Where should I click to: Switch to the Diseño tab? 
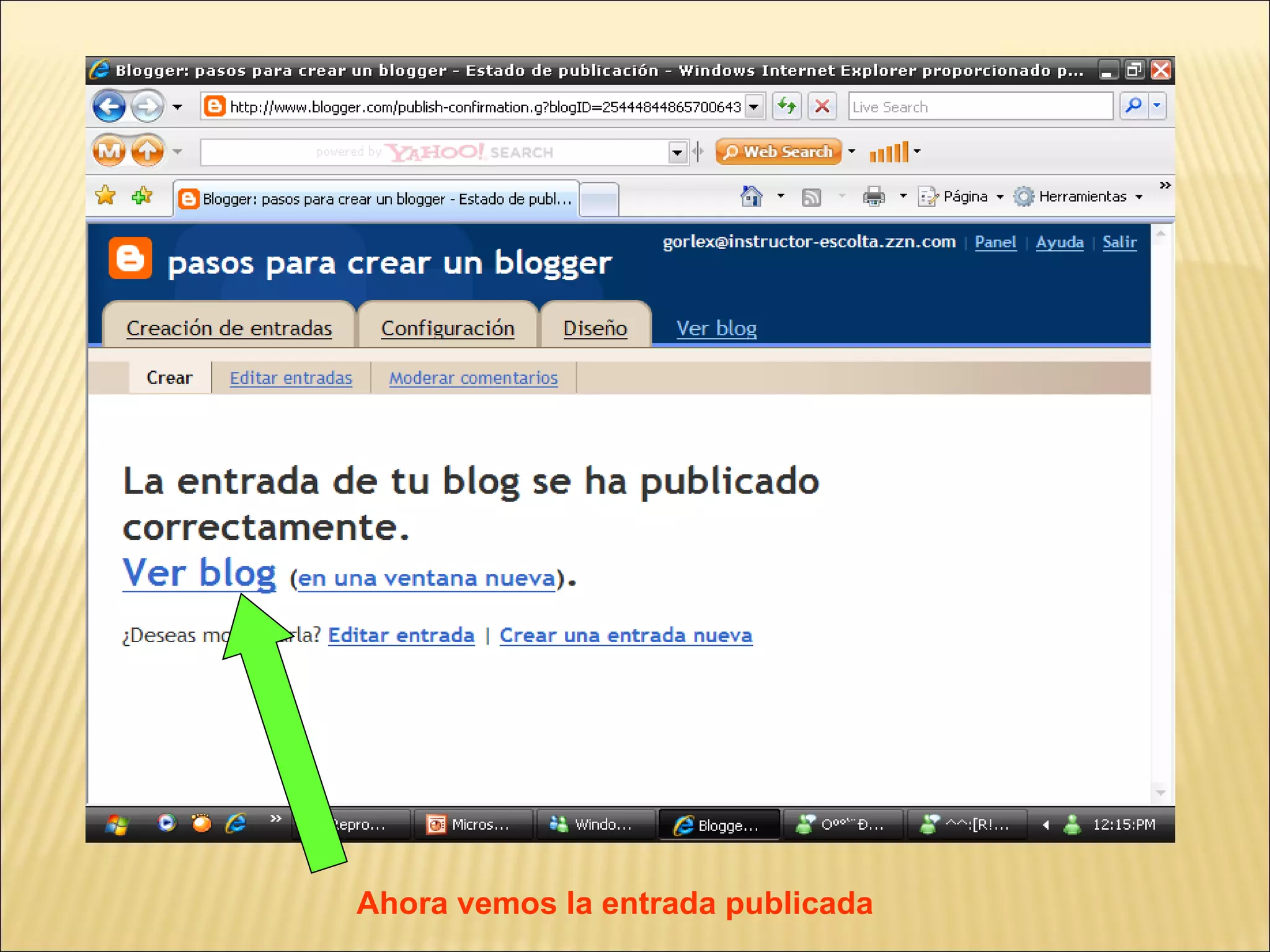point(595,328)
